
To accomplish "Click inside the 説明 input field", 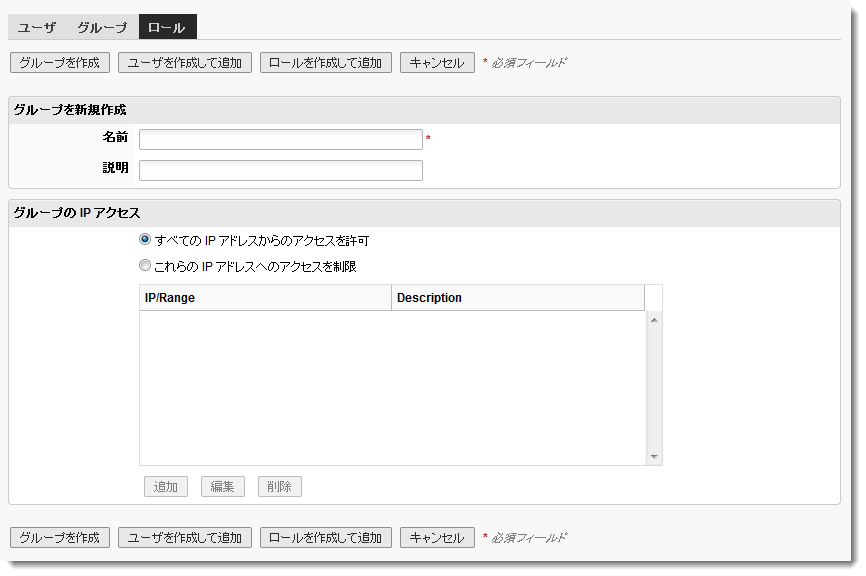I will tap(280, 169).
